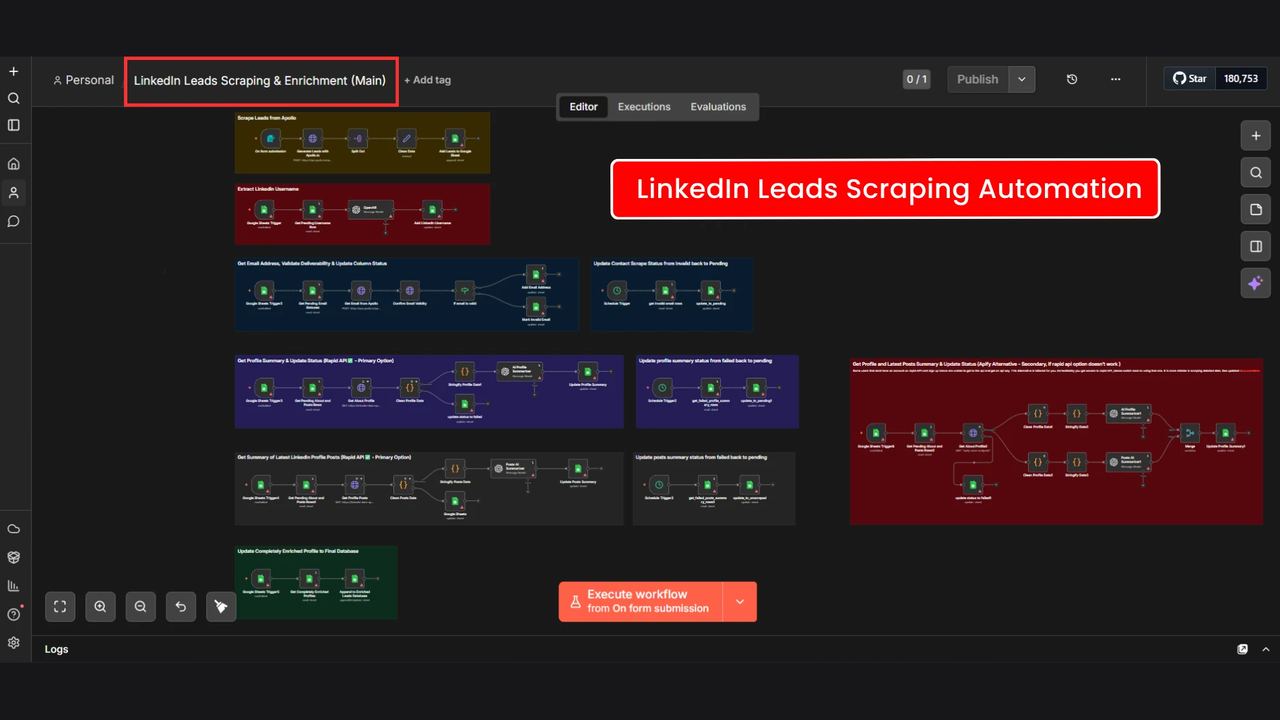Open insights bar-chart icon in left sidebar

pos(14,586)
